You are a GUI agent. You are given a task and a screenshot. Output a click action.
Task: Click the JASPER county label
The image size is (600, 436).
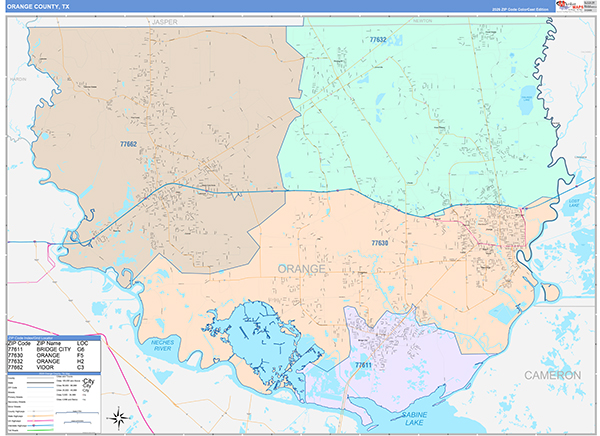165,22
